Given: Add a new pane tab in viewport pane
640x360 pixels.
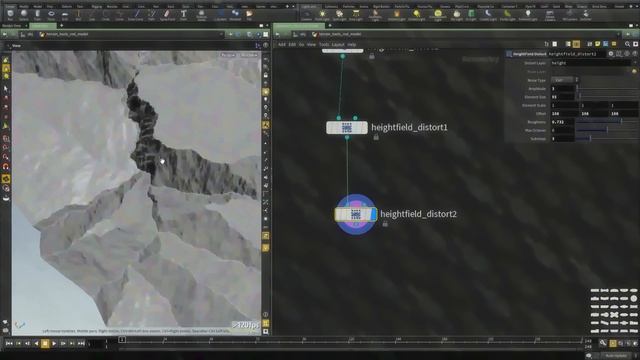Looking at the screenshot, I should (x=62, y=26).
